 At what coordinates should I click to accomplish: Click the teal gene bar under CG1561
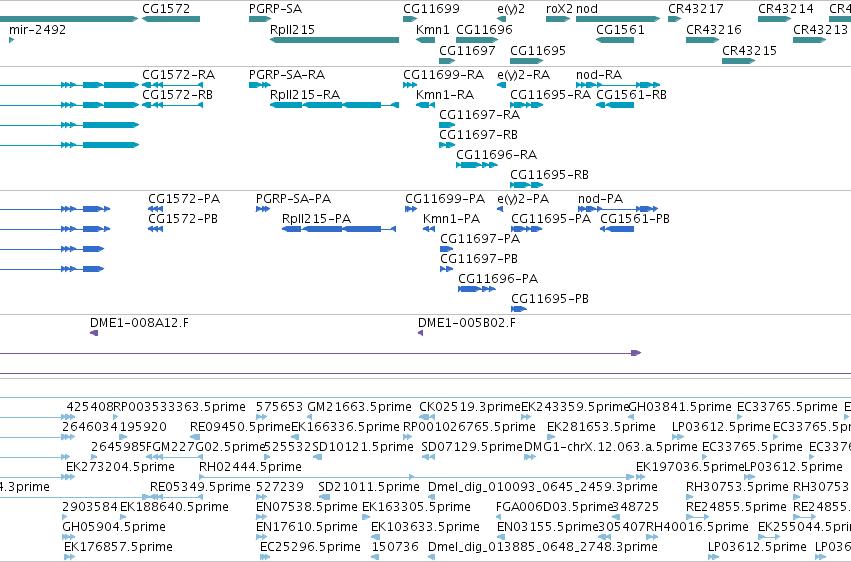615,40
